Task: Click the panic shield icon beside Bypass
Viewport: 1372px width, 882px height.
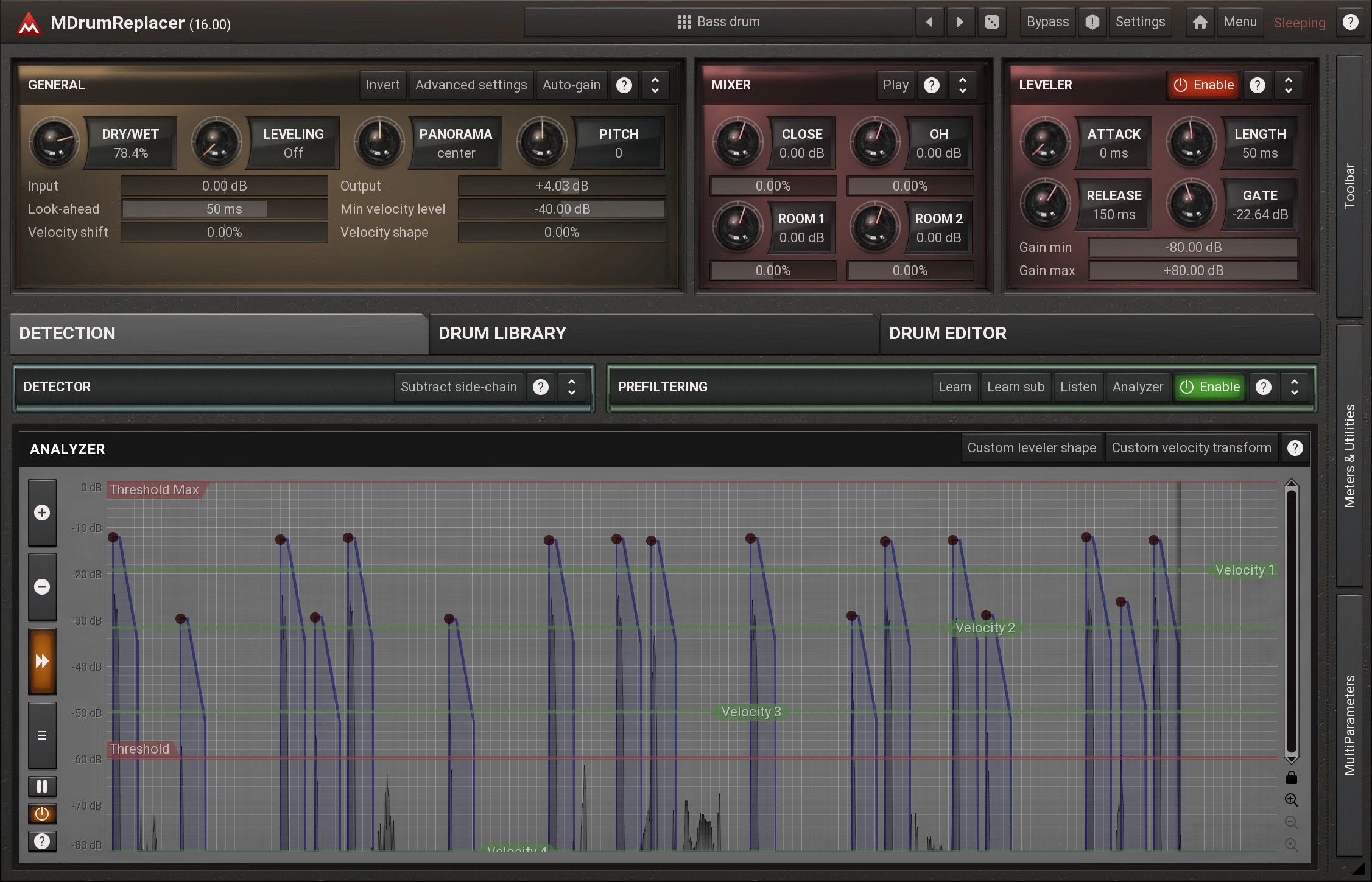Action: (x=1092, y=22)
